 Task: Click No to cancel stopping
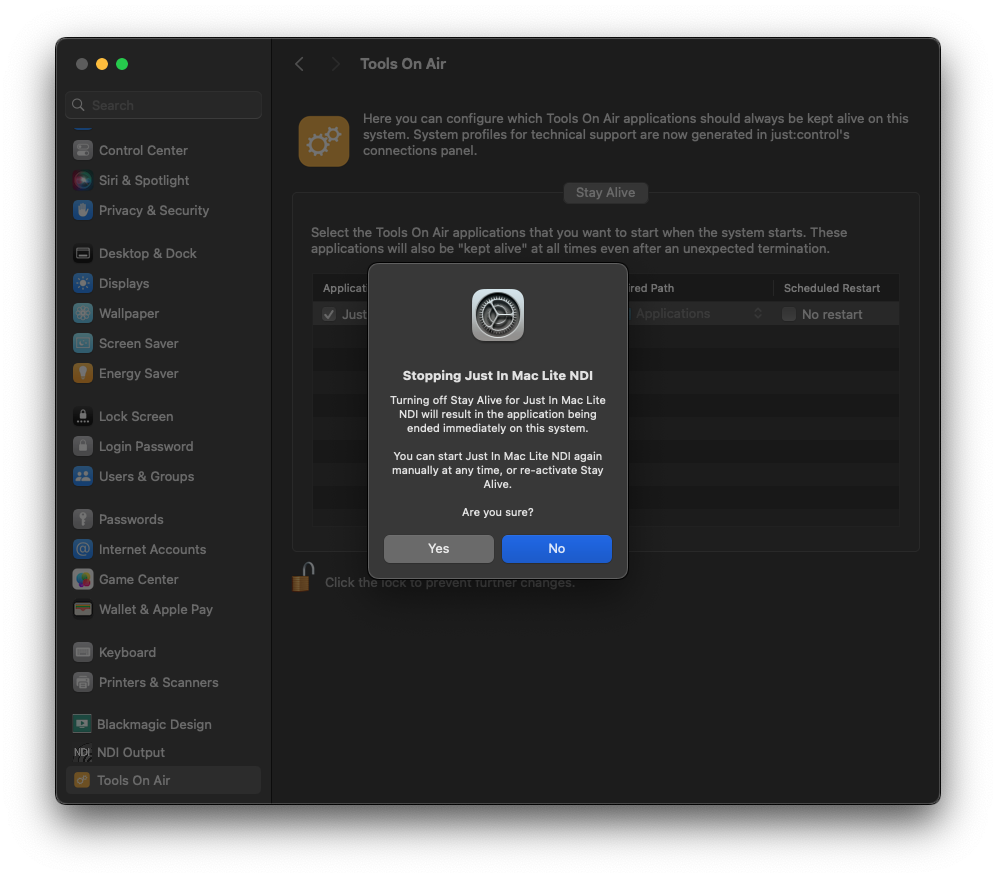pos(556,548)
